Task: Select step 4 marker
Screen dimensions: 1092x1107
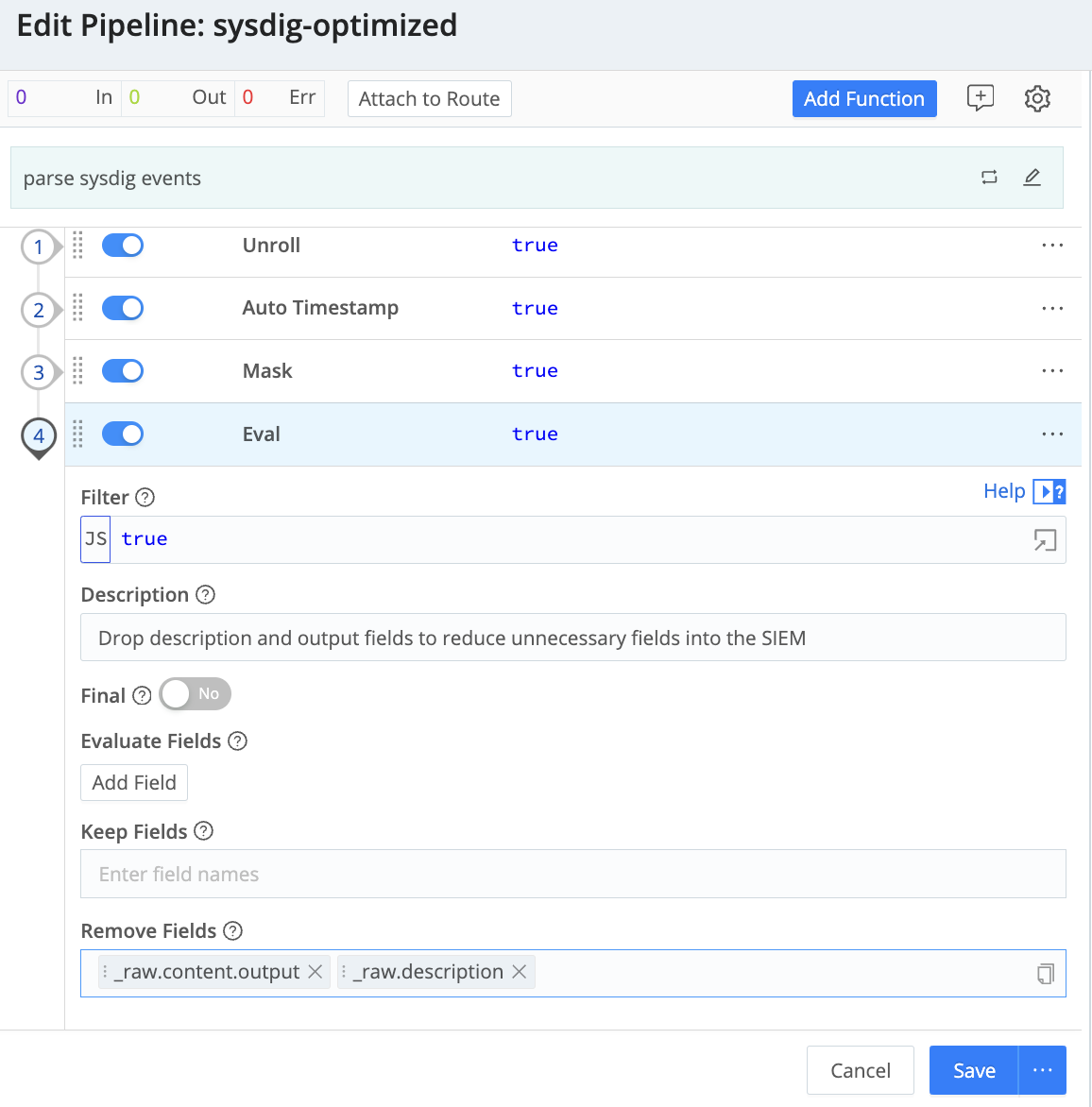Action: tap(39, 436)
